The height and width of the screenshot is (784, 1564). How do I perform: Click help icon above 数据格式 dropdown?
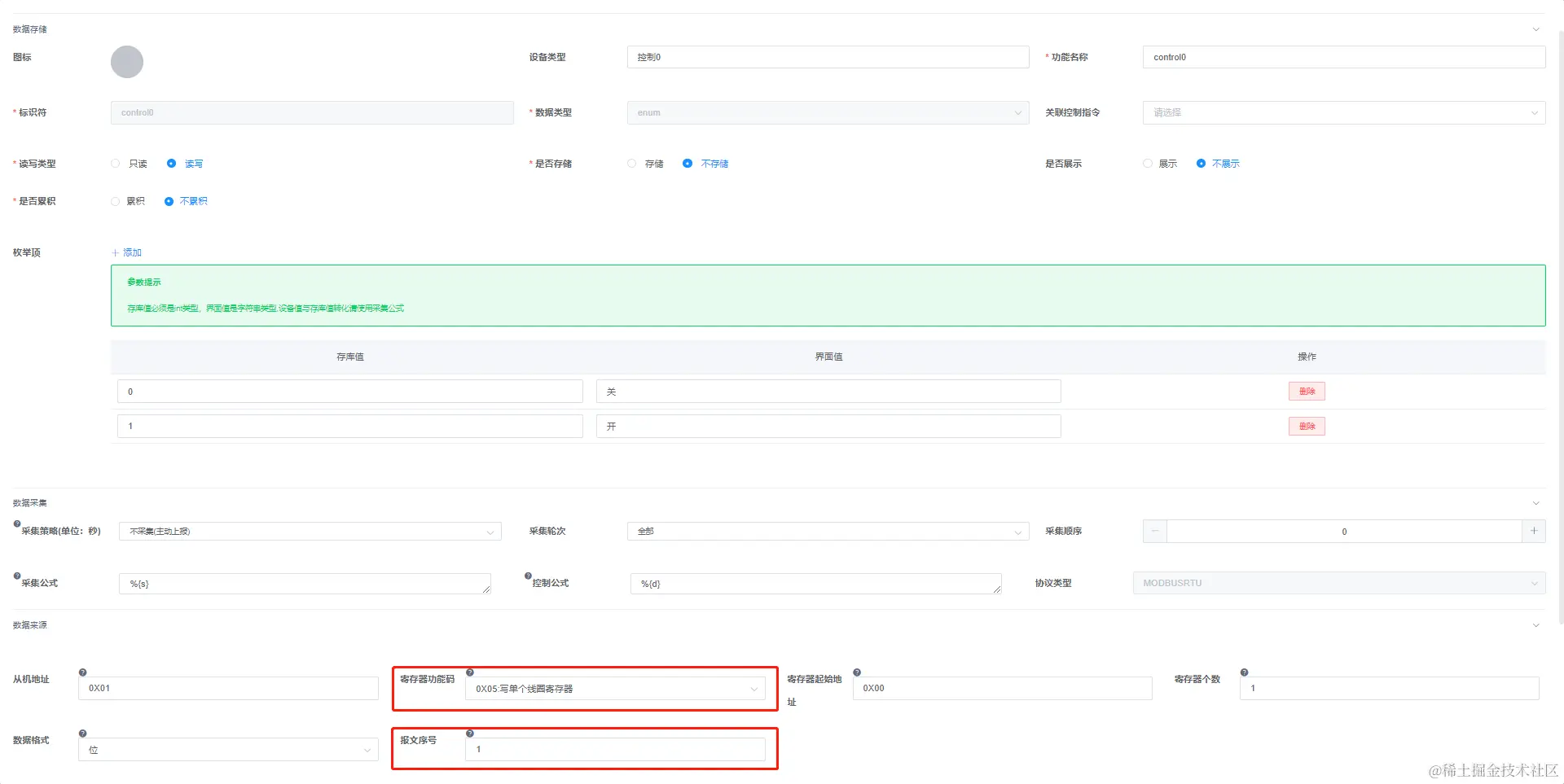(82, 734)
